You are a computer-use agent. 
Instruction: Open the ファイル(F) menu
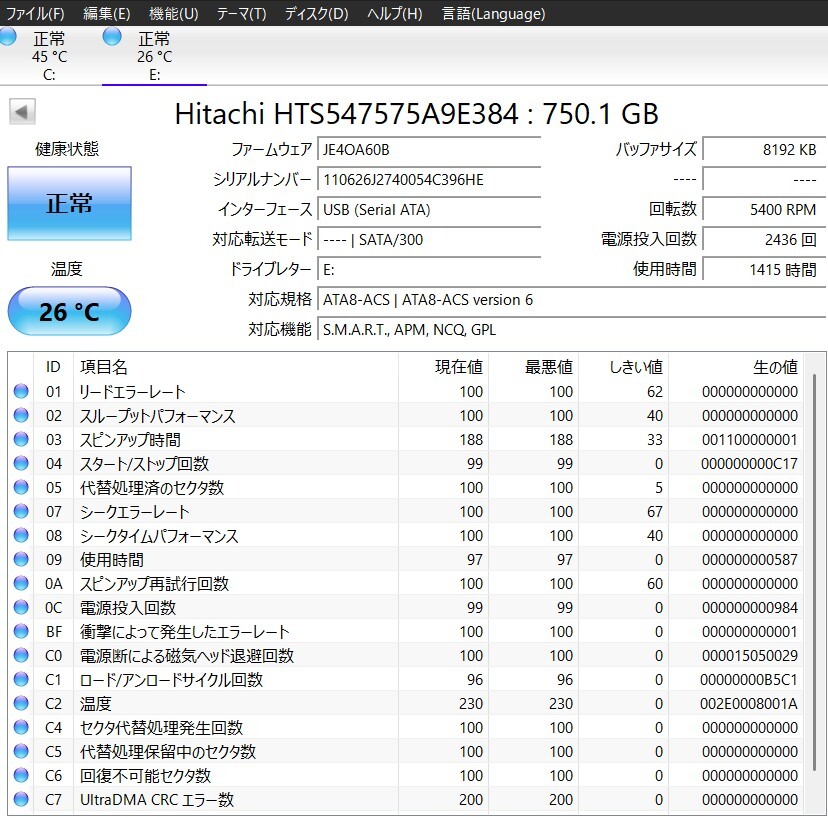click(x=35, y=13)
